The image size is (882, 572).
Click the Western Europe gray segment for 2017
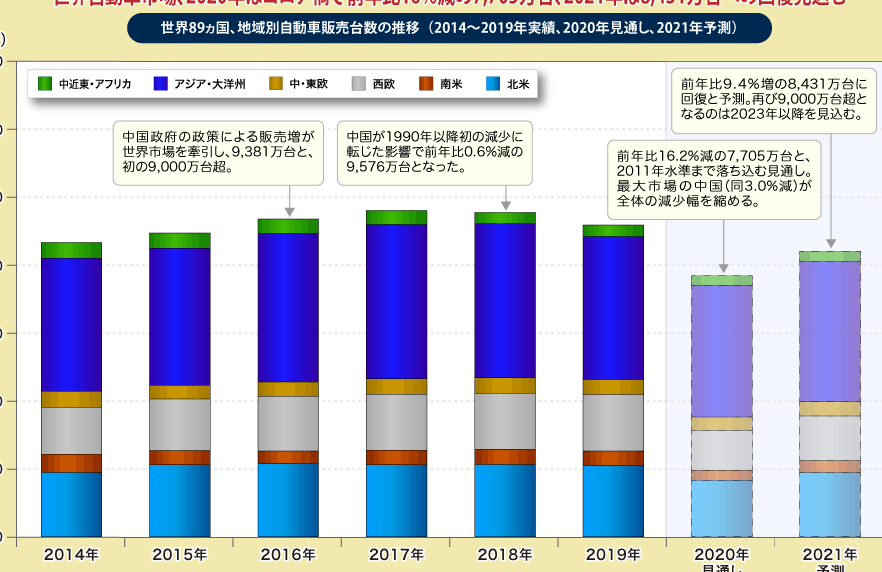(x=397, y=422)
